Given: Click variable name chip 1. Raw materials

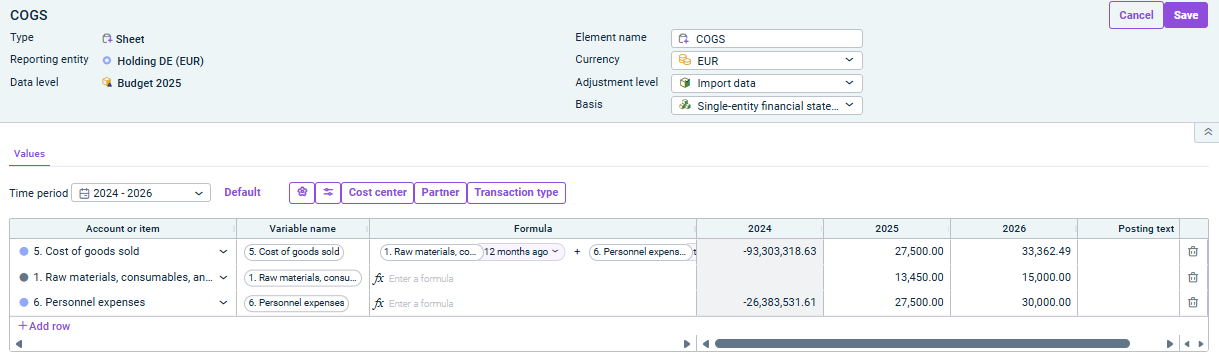Looking at the screenshot, I should tap(303, 277).
